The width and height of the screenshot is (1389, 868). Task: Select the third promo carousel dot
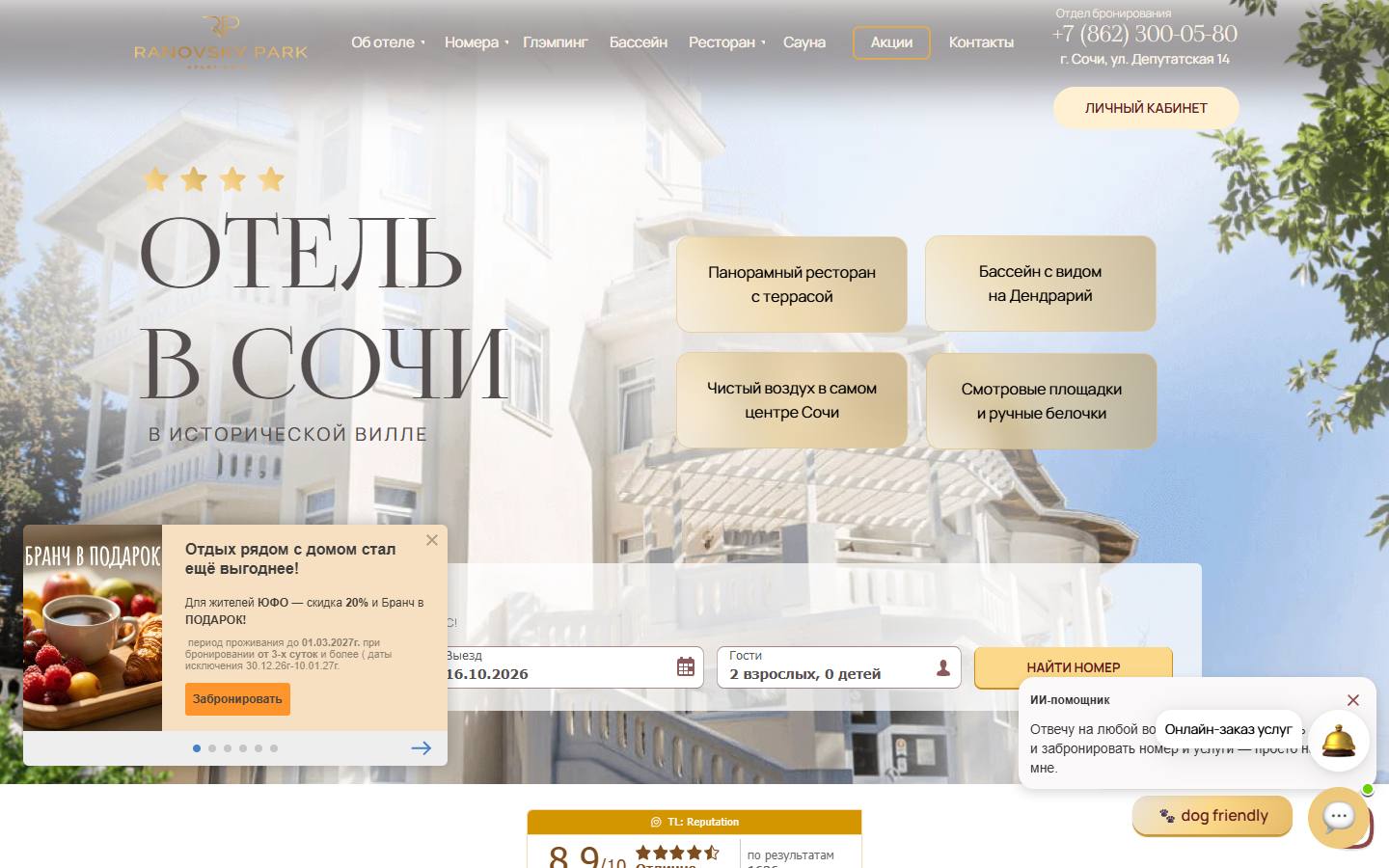(x=228, y=748)
